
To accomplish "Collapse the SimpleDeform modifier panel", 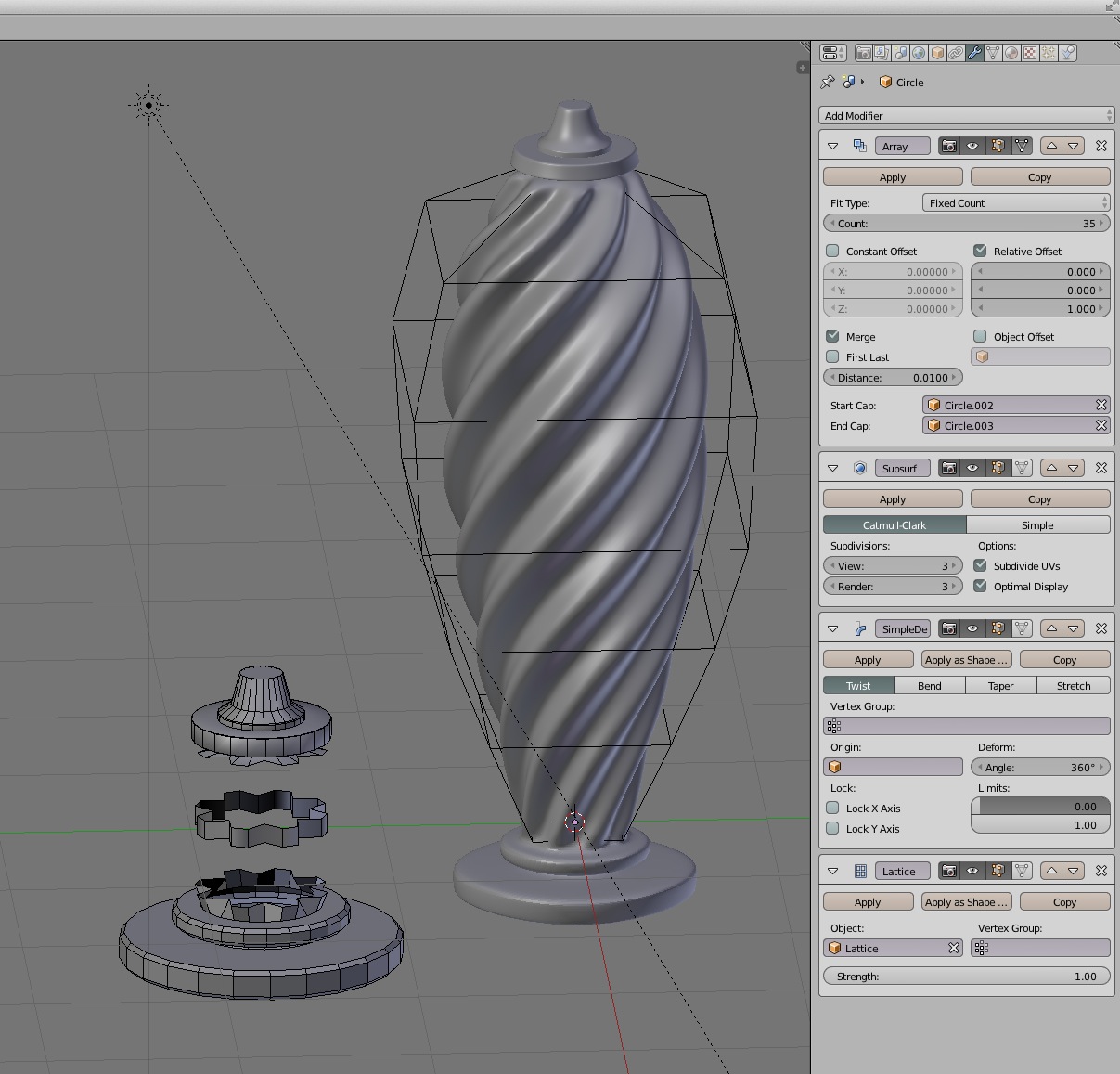I will coord(832,628).
